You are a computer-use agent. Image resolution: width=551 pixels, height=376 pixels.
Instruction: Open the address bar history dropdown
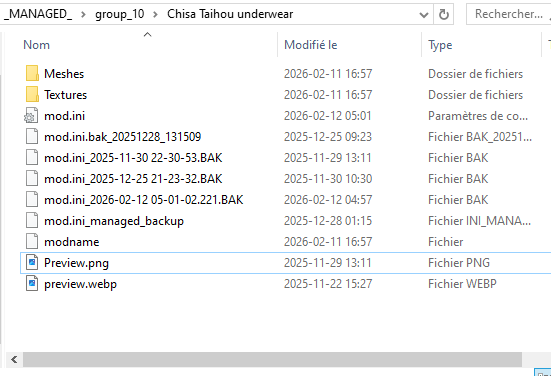(424, 15)
